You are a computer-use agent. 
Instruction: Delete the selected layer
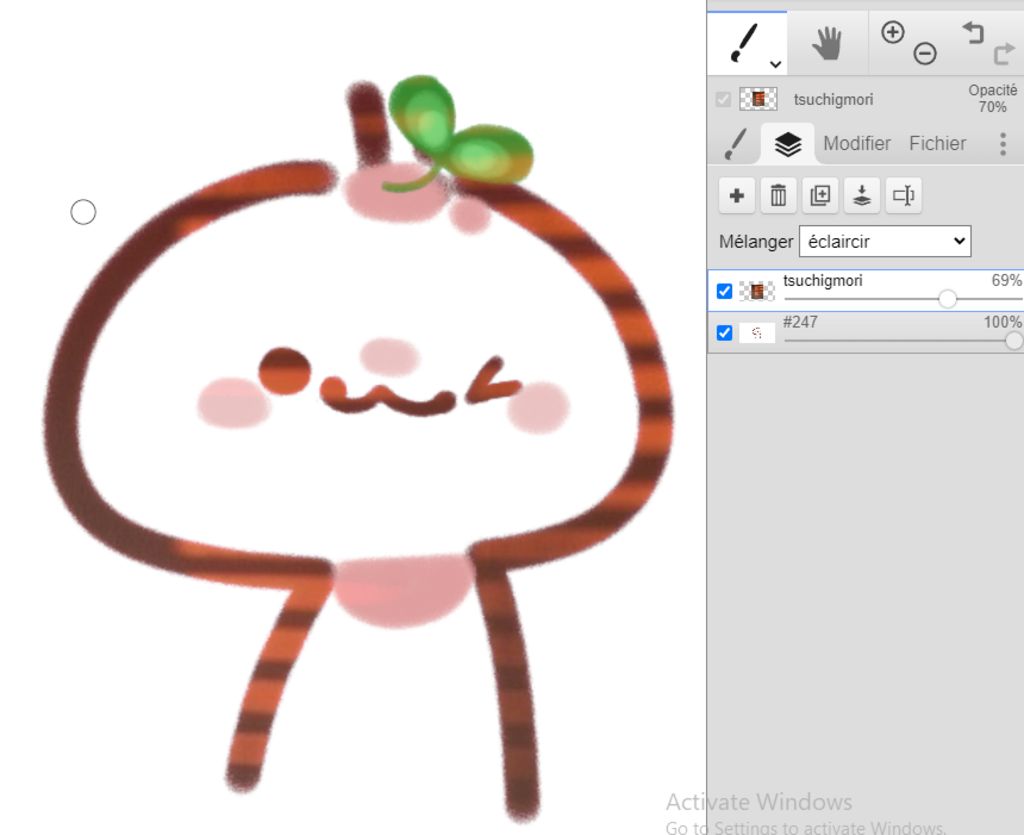click(778, 195)
